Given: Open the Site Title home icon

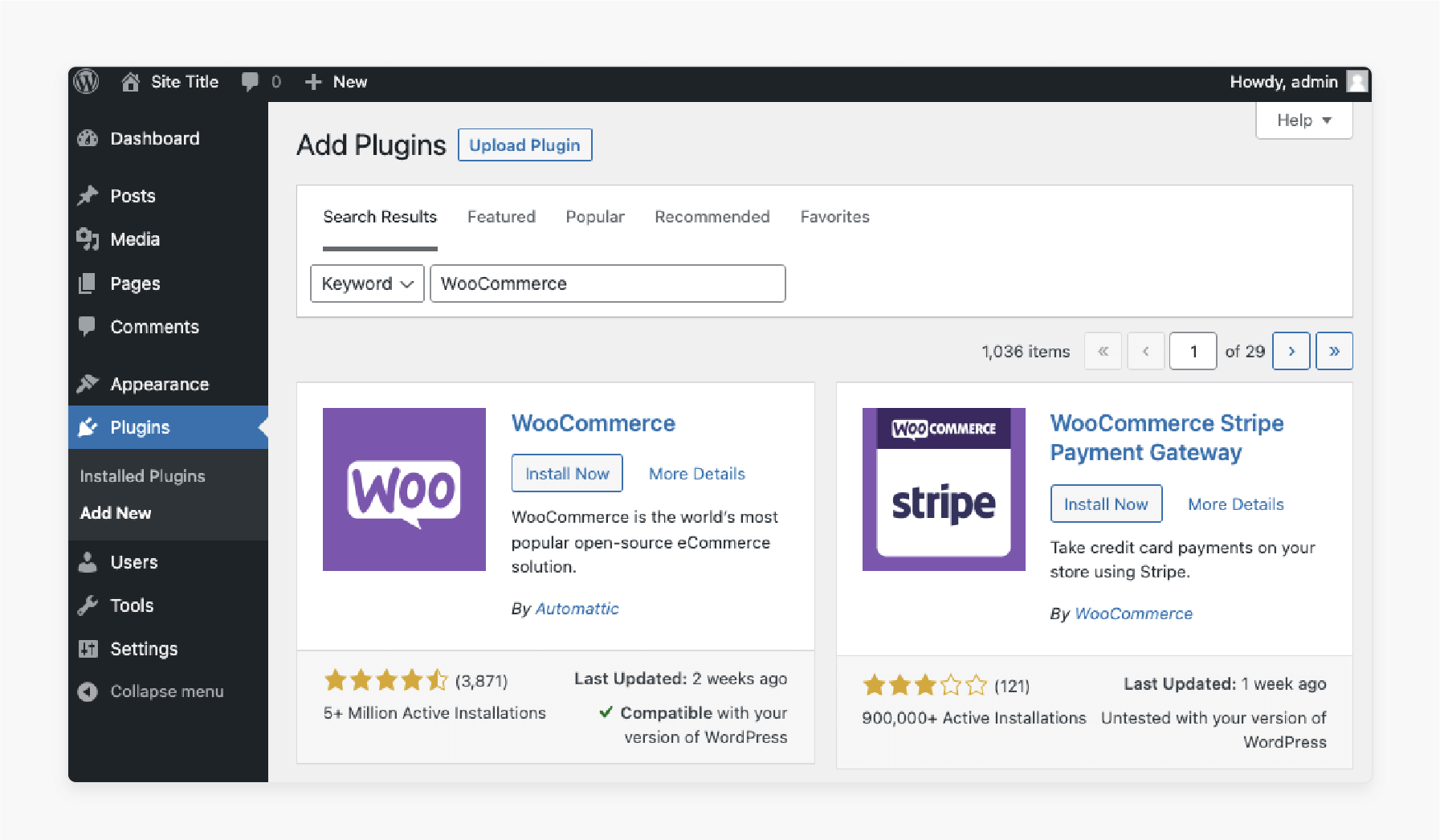Looking at the screenshot, I should [x=130, y=82].
